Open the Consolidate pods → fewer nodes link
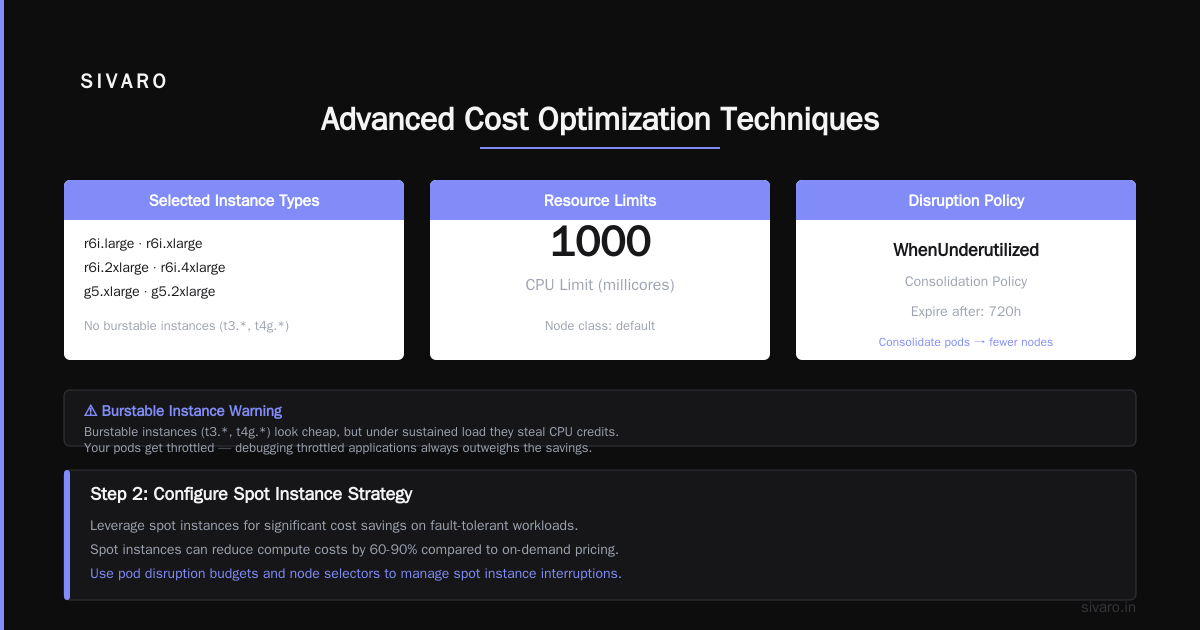Viewport: 1200px width, 630px height. [x=966, y=342]
